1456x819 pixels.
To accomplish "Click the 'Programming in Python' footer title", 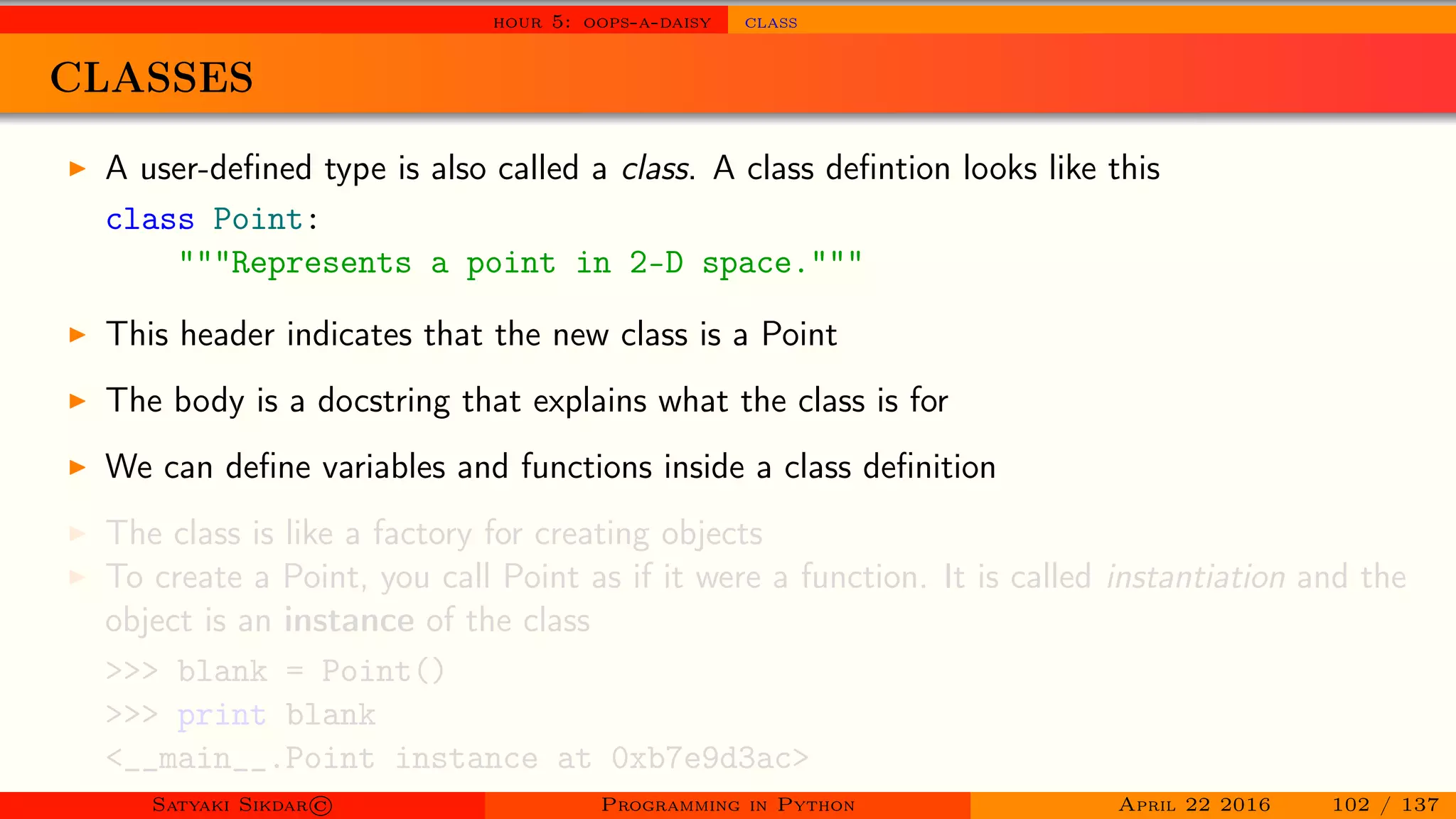I will pyautogui.click(x=728, y=805).
